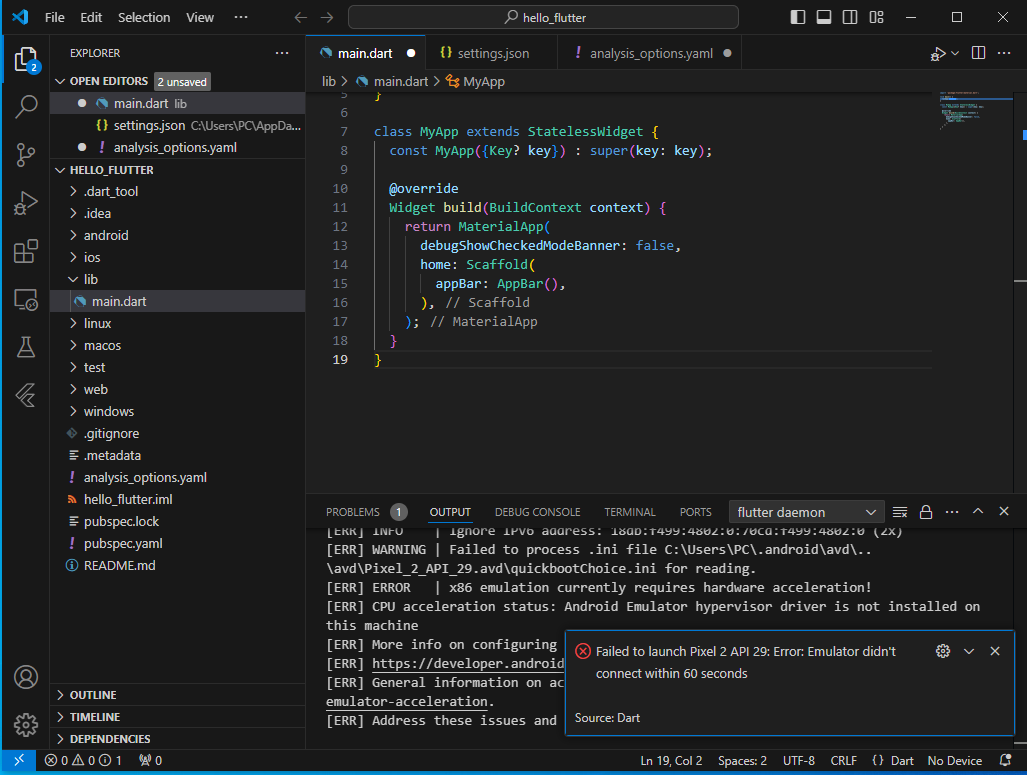Clear output panel list icon
The width and height of the screenshot is (1027, 775).
tap(900, 512)
